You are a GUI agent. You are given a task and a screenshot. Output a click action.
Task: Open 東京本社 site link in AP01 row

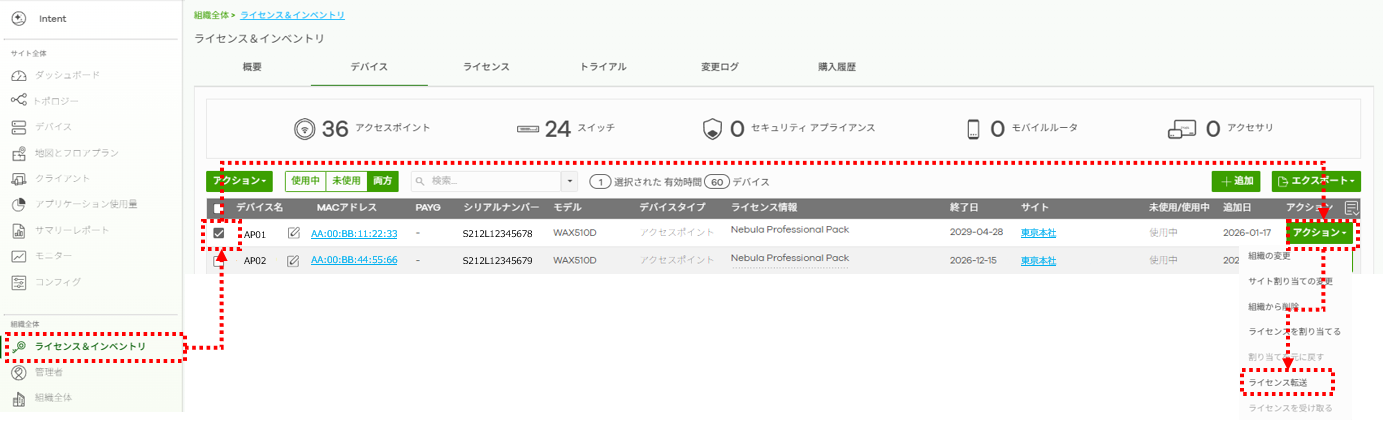[x=1038, y=233]
